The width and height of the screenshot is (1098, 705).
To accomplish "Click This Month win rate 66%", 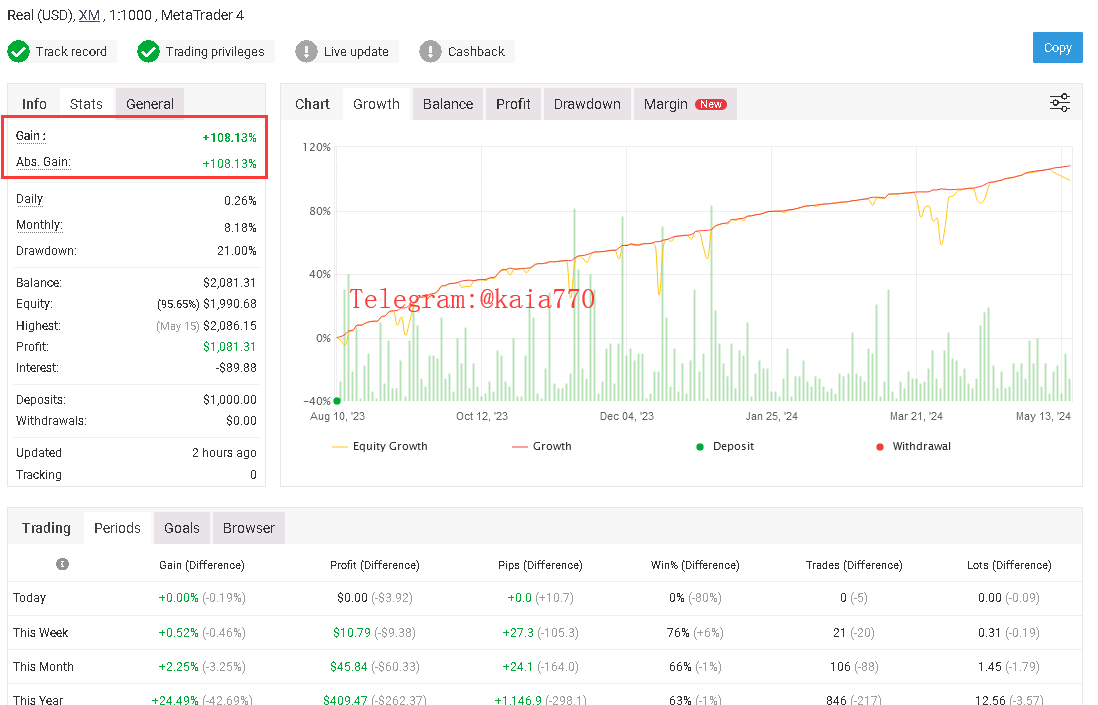I will coord(680,666).
